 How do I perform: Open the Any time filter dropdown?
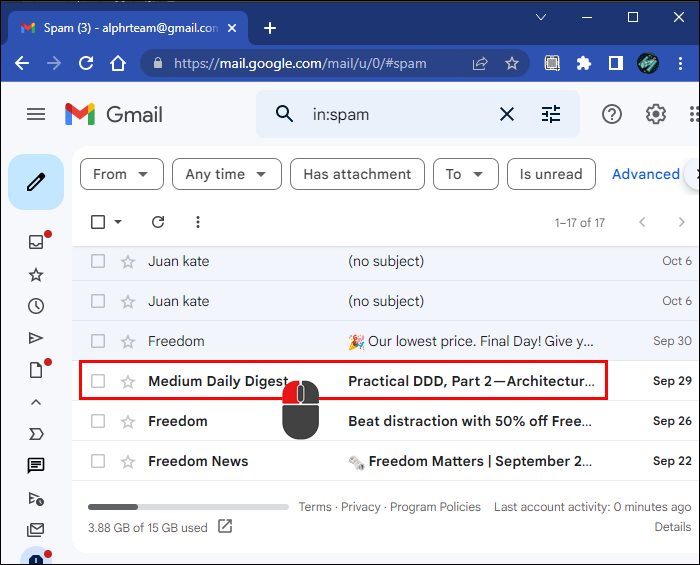point(226,174)
